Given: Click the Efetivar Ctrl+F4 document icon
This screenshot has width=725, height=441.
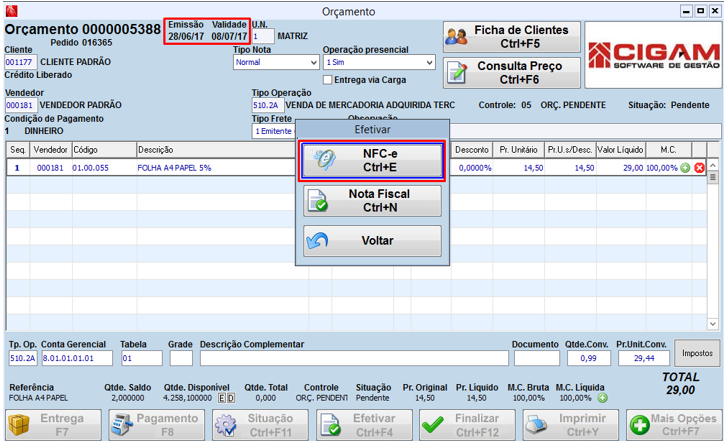Looking at the screenshot, I should pyautogui.click(x=331, y=425).
